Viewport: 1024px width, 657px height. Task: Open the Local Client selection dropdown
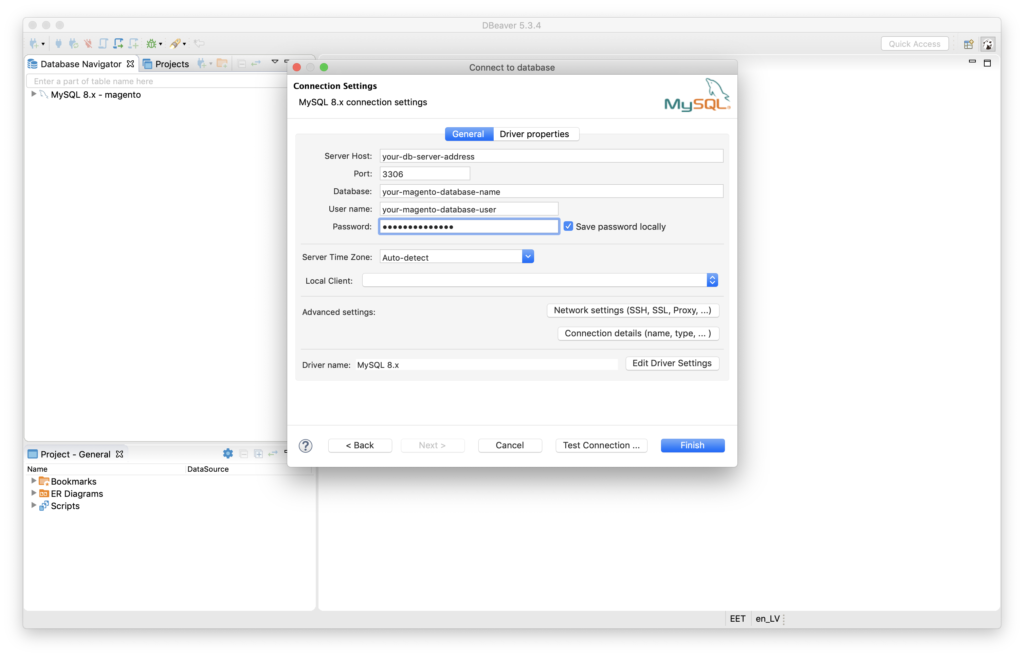711,280
